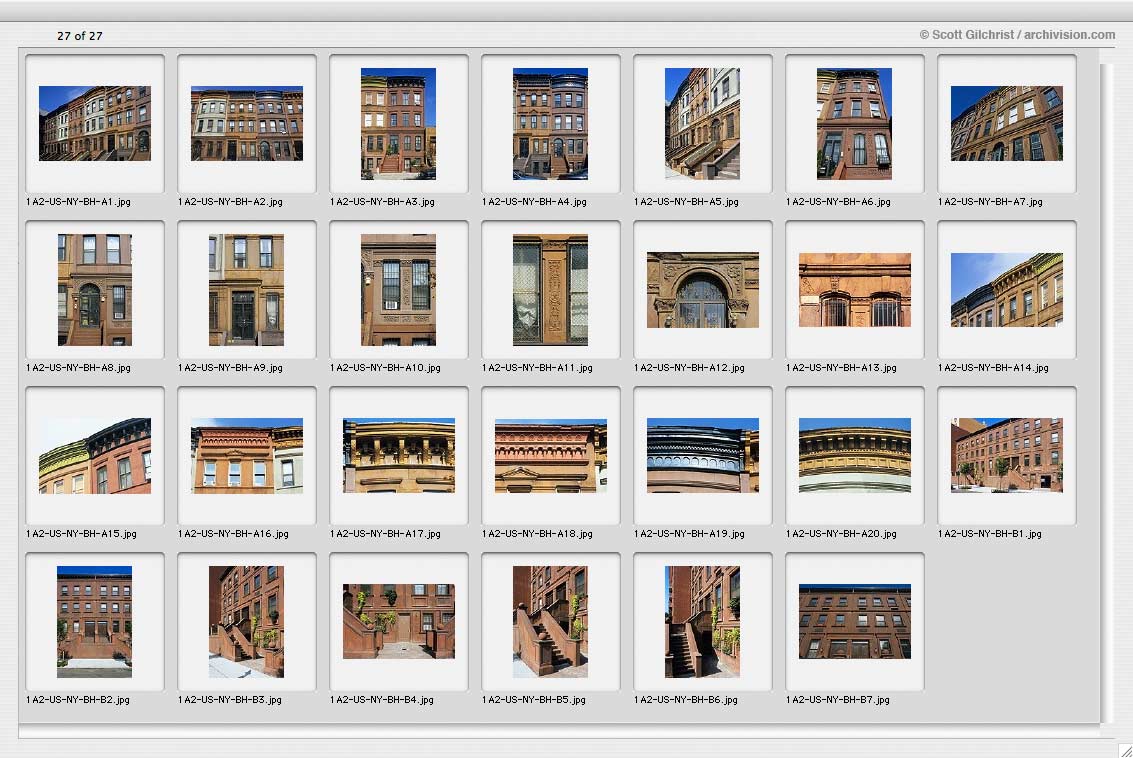
Task: Click the file name label "1A2-US-NY-BH-A19.jpg"
Action: 689,535
